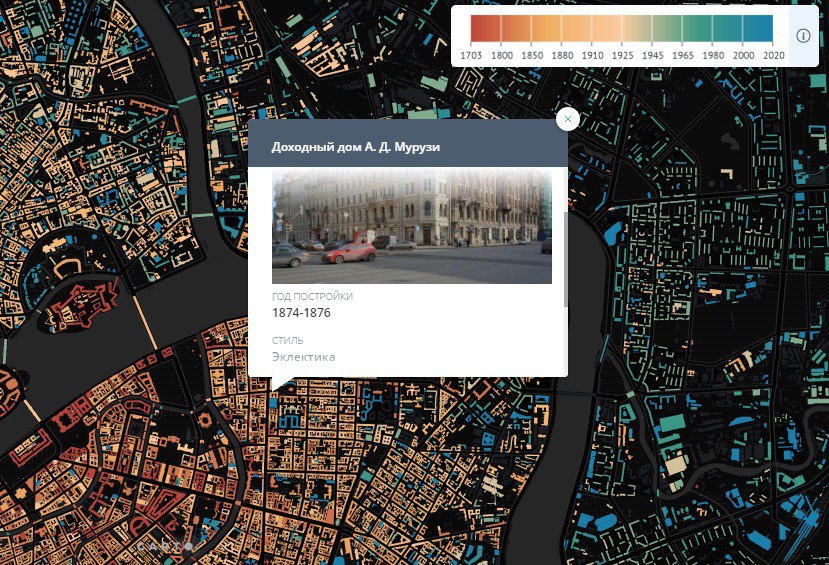Click the Мурузи building photo
The image size is (829, 565).
pyautogui.click(x=412, y=226)
